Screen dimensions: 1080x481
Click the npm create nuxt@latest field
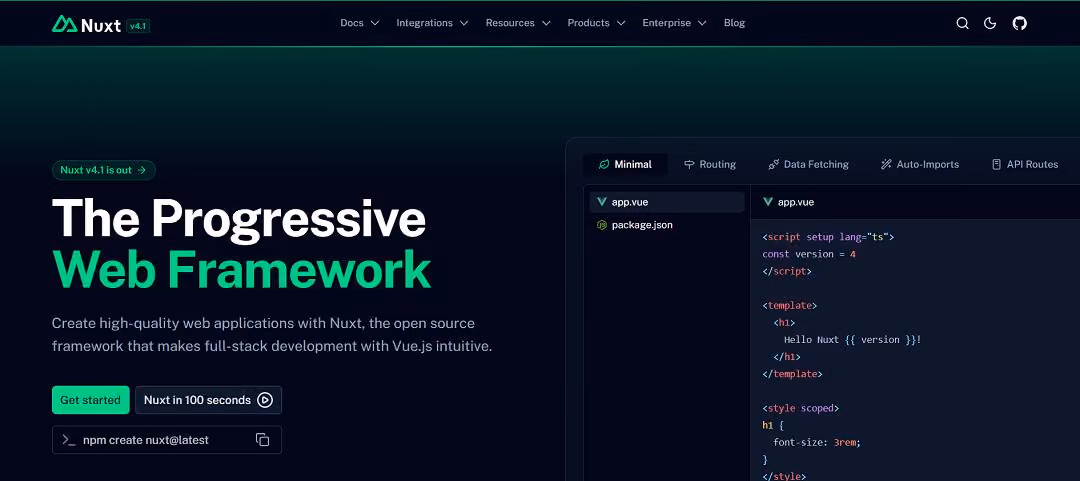click(x=167, y=440)
